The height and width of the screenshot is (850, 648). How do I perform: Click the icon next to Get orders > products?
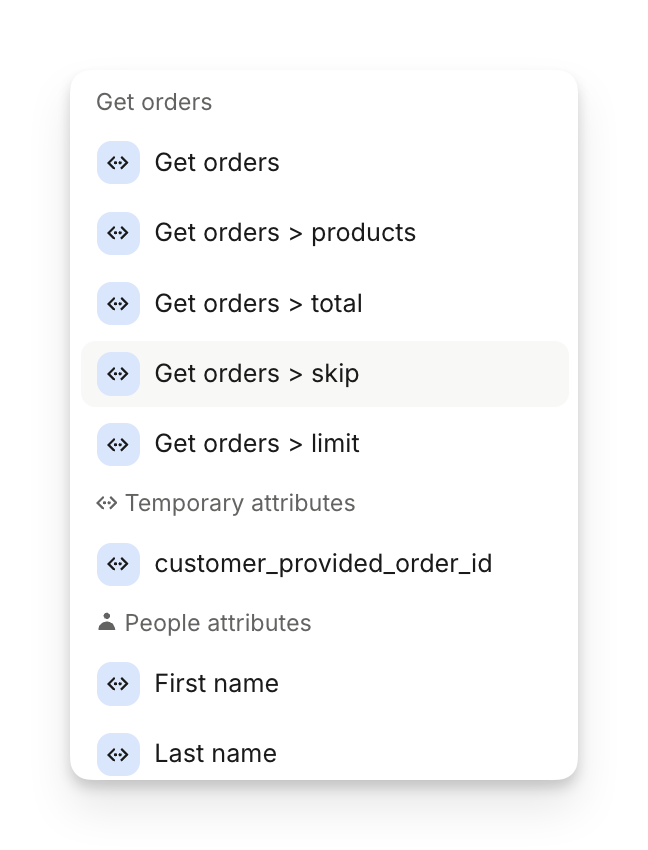tap(118, 233)
